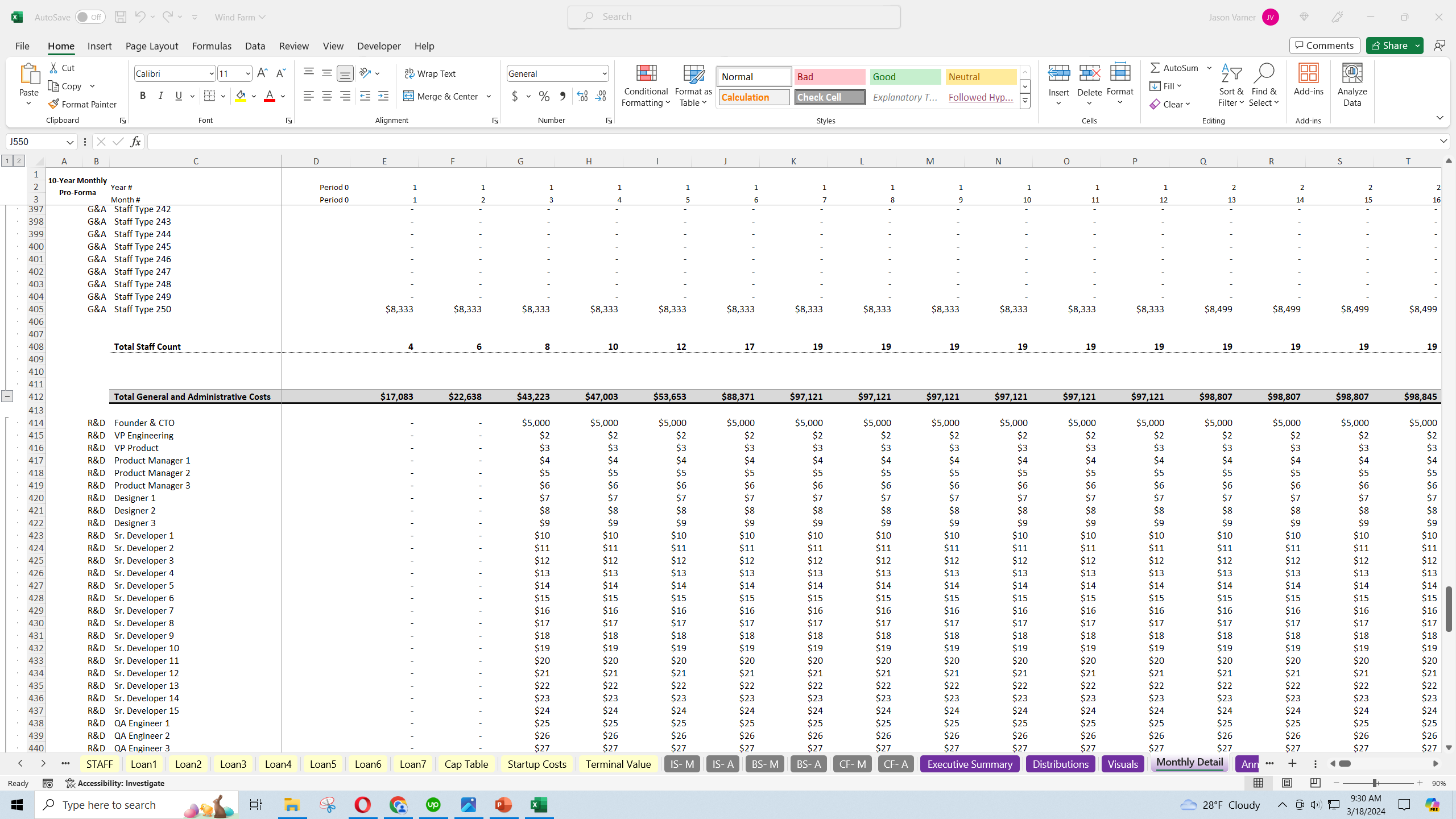Apply the Good cell style swatch

(x=905, y=77)
